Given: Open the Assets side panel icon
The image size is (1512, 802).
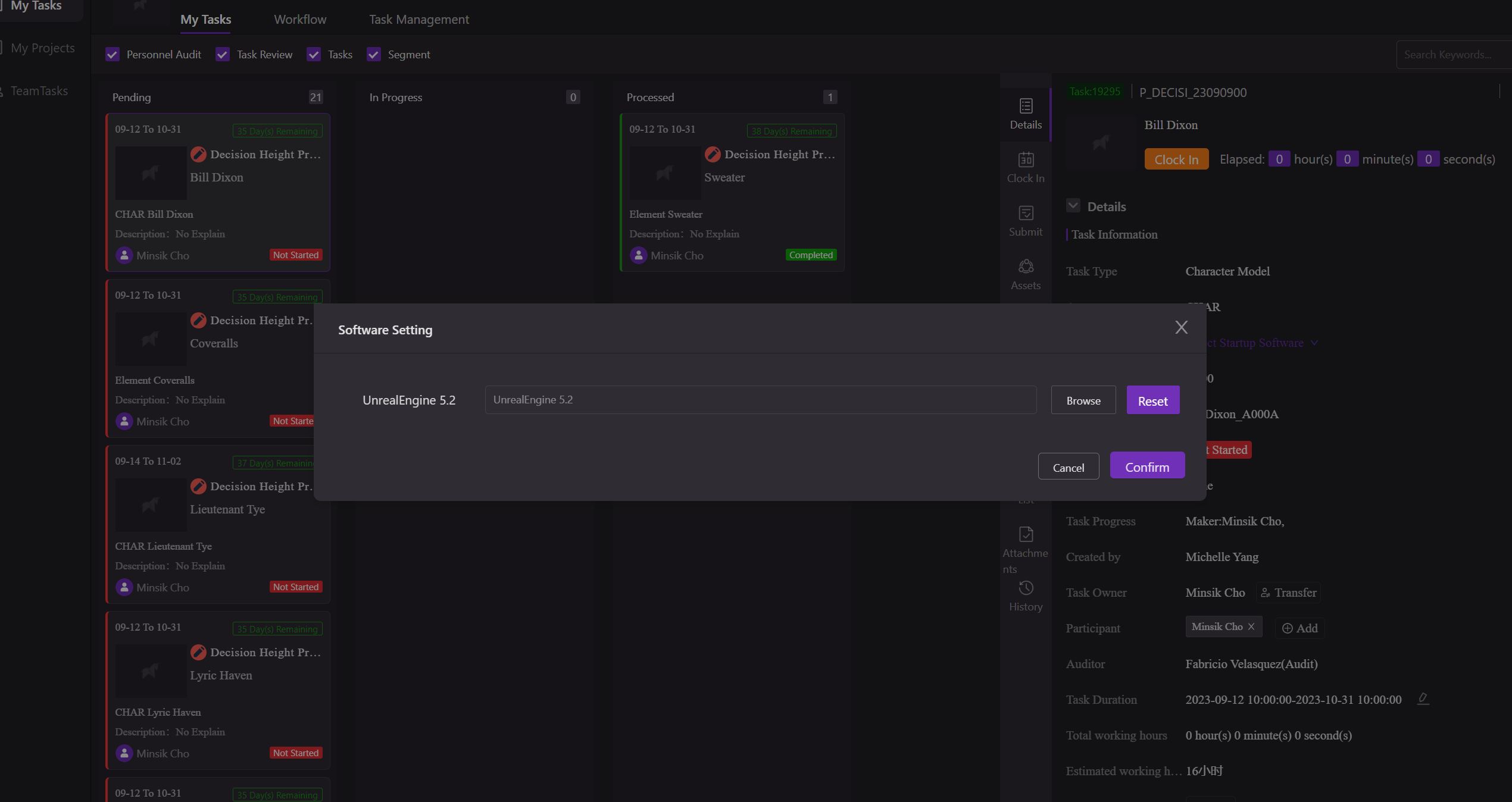Looking at the screenshot, I should (x=1026, y=275).
